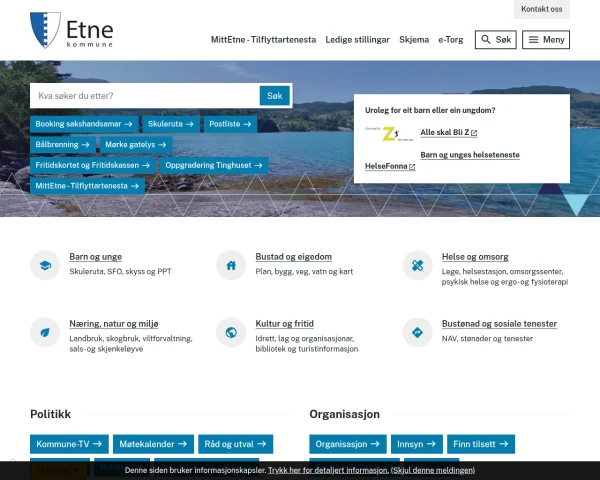Click the Alle skal Bli Z logo
This screenshot has width=600, height=480.
[383, 132]
